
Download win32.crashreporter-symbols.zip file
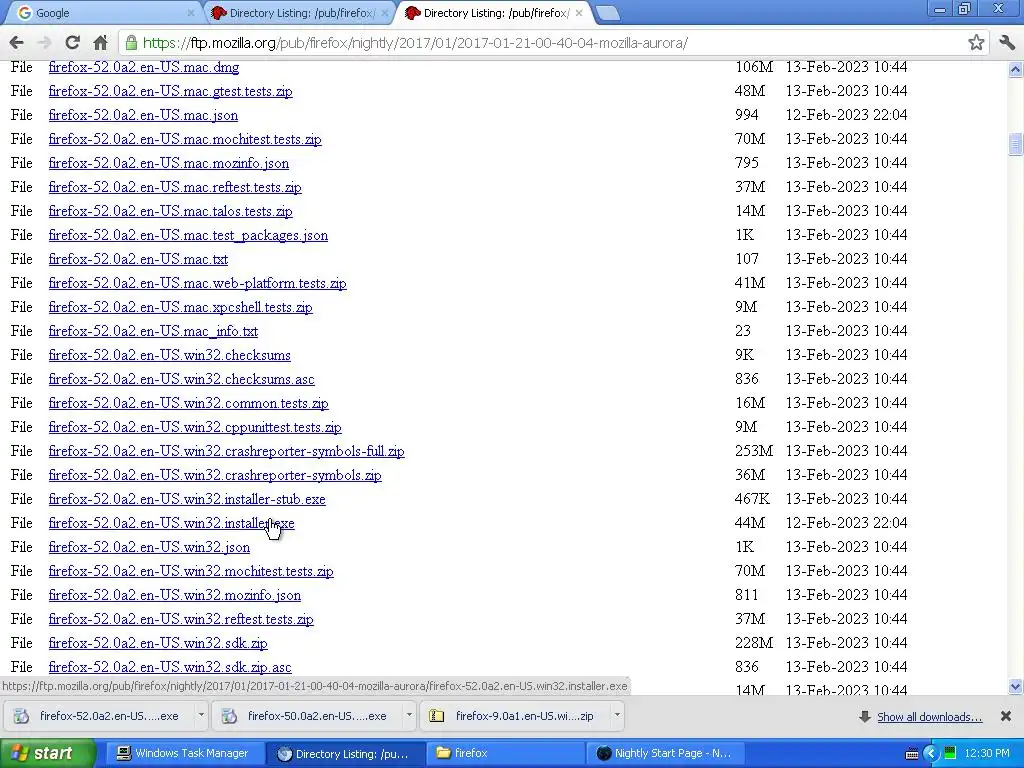coord(215,475)
